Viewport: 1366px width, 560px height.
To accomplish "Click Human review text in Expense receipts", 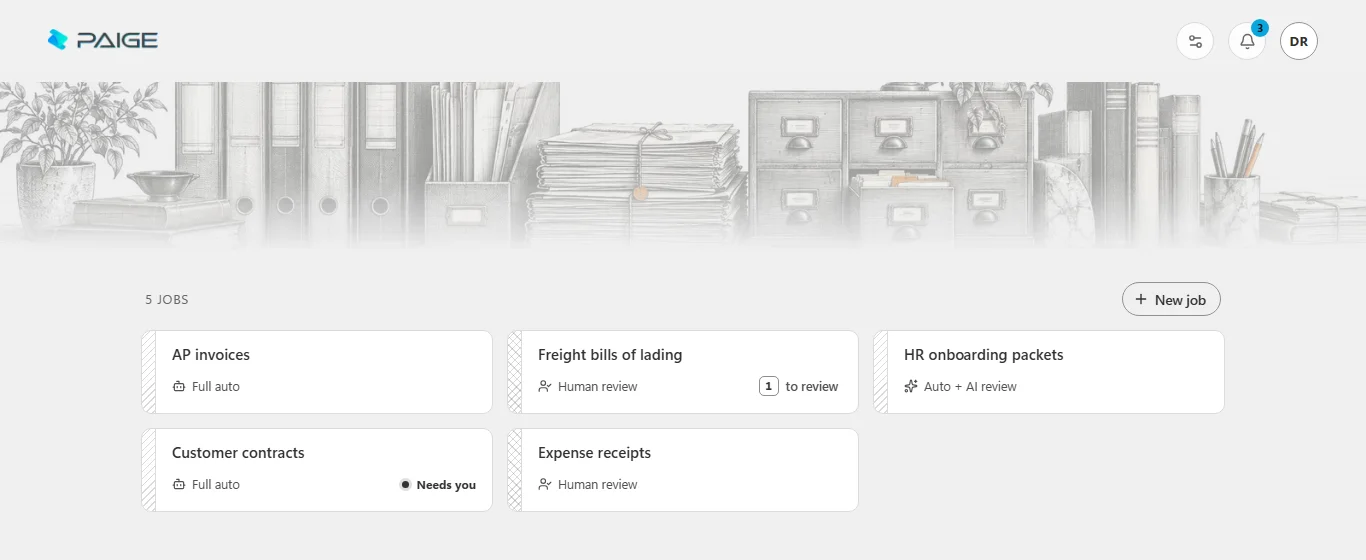I will pyautogui.click(x=598, y=484).
